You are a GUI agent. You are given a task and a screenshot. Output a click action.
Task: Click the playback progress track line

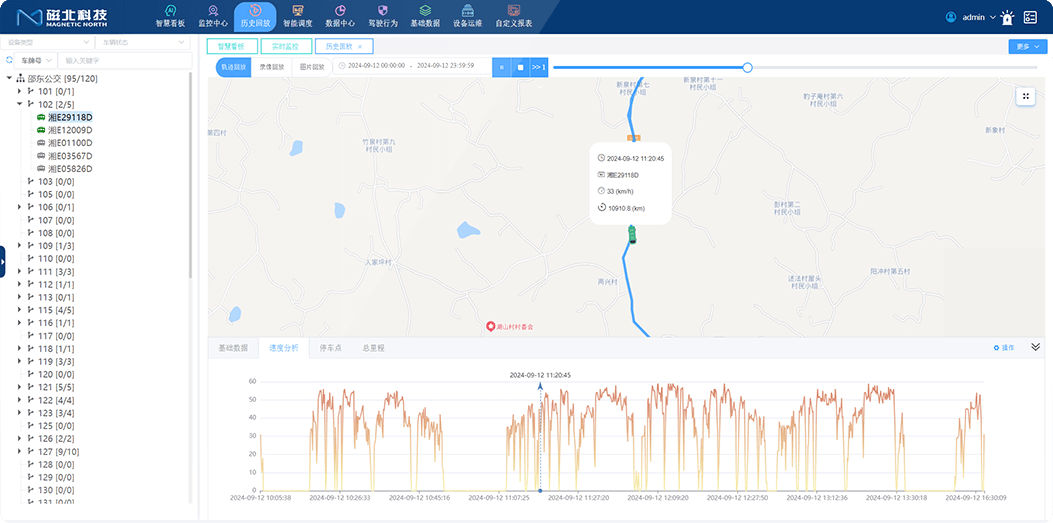796,67
